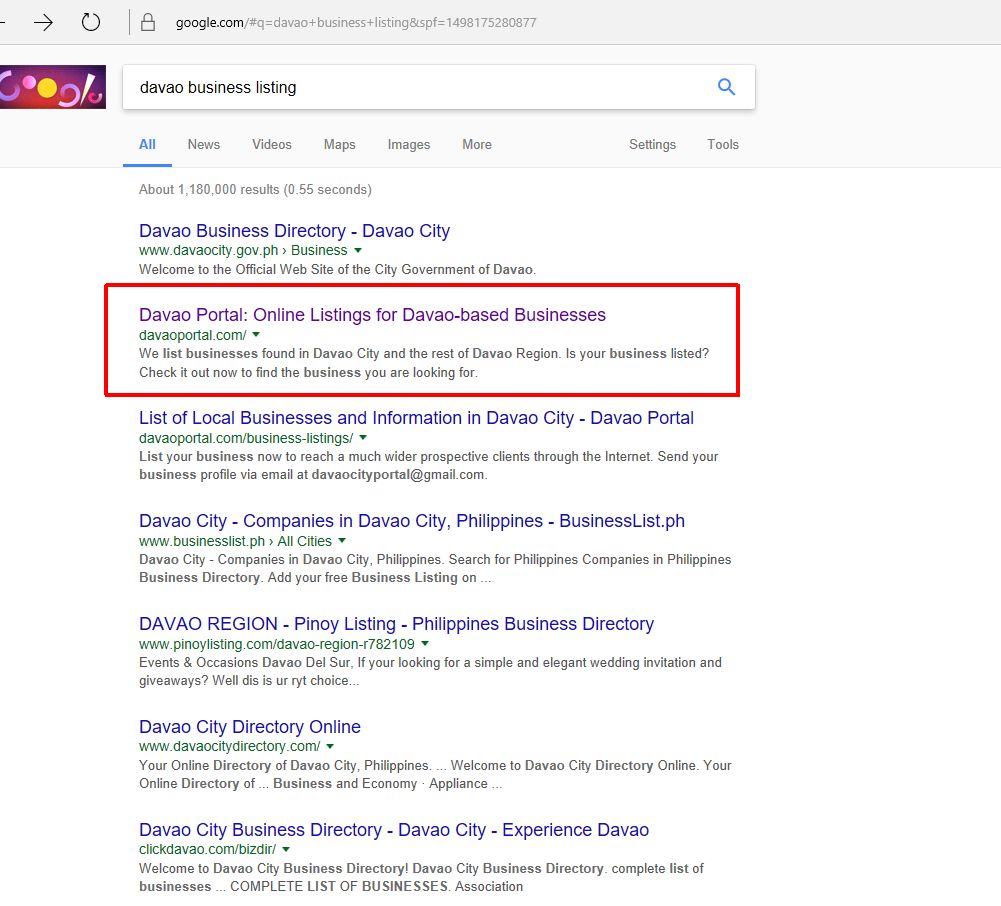This screenshot has width=1001, height=906.
Task: Open Davao Portal: Online Listings result
Action: coord(372,315)
